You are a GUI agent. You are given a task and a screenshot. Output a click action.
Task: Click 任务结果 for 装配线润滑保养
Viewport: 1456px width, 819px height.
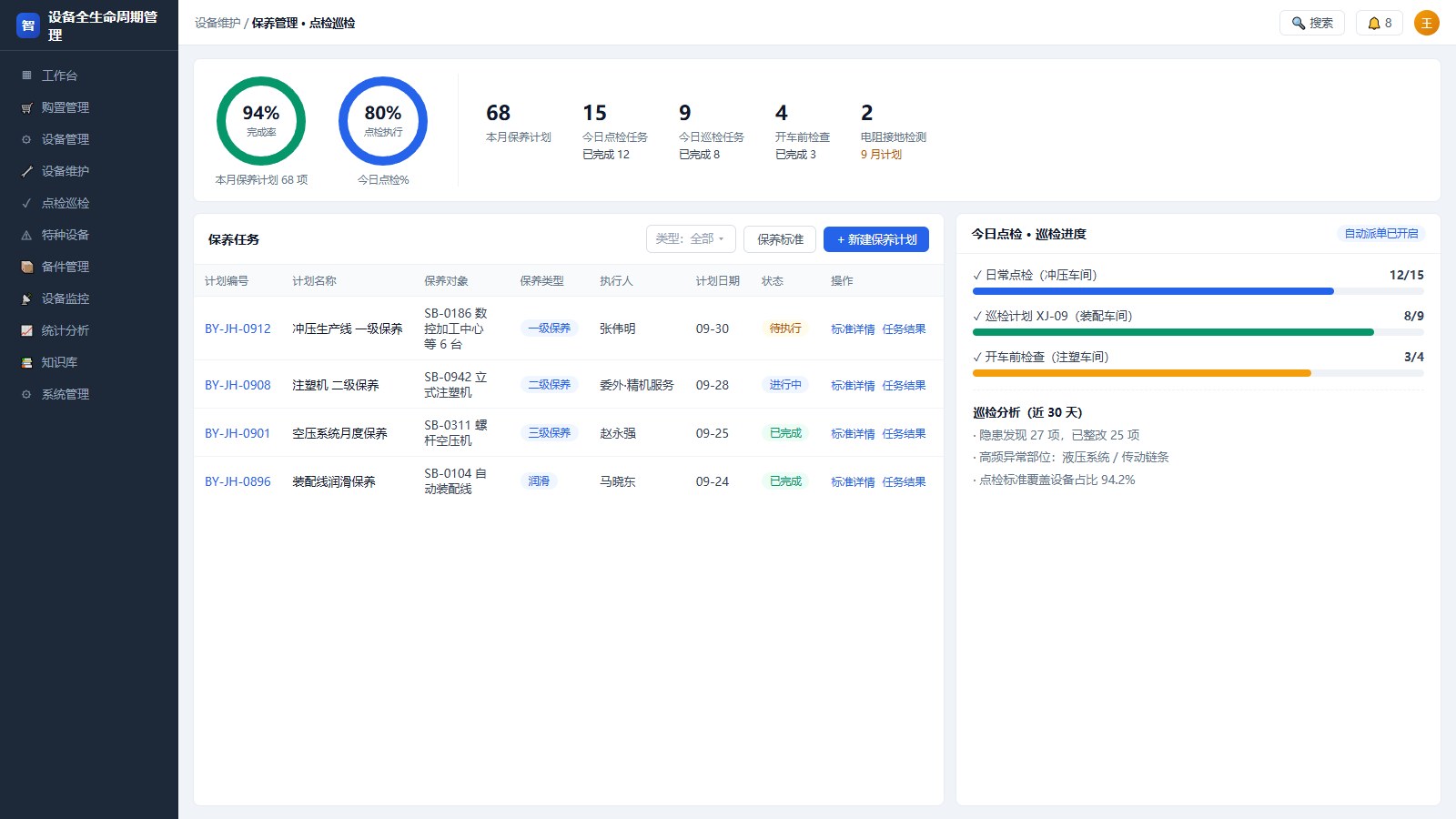904,482
